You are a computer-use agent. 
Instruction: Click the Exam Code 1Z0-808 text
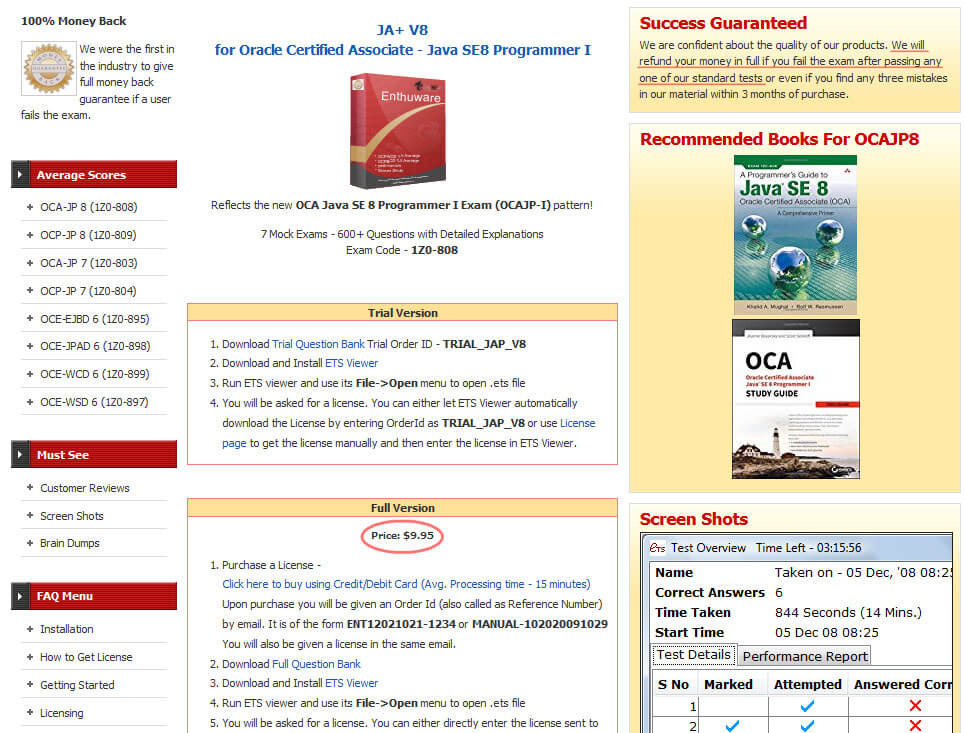pos(402,250)
